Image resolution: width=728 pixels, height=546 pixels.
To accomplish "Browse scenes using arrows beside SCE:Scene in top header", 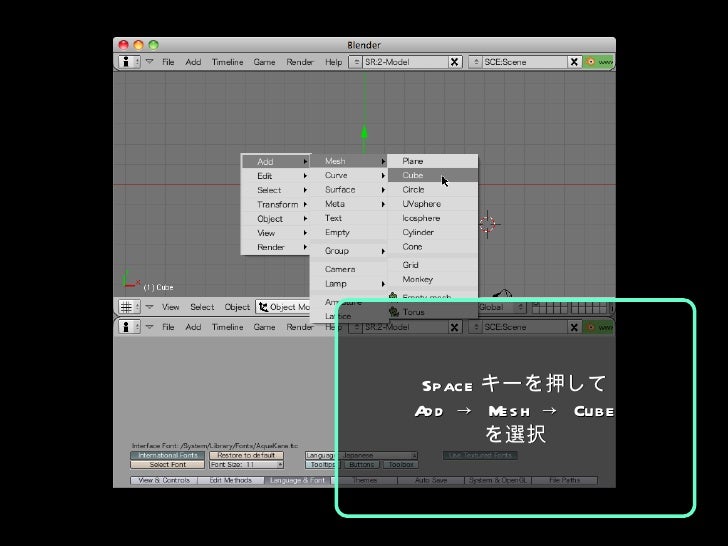I will (x=476, y=62).
